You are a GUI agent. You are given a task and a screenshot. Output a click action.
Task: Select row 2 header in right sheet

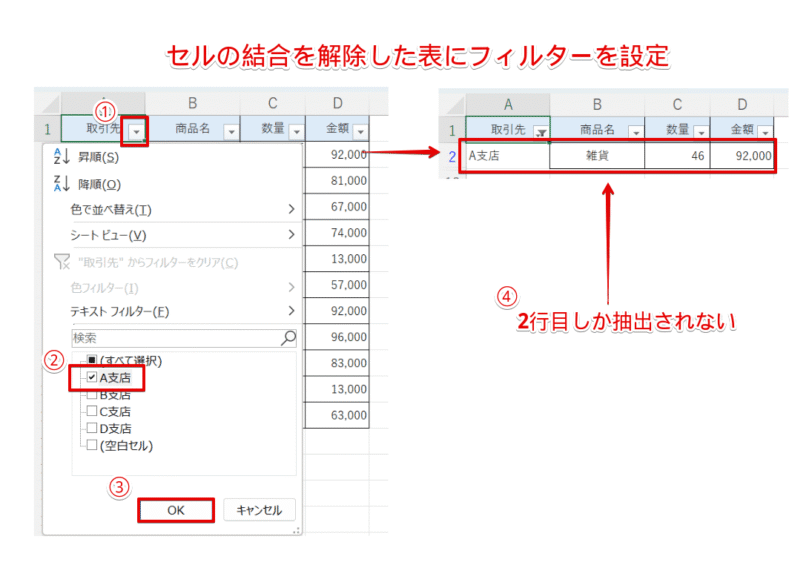(x=452, y=156)
